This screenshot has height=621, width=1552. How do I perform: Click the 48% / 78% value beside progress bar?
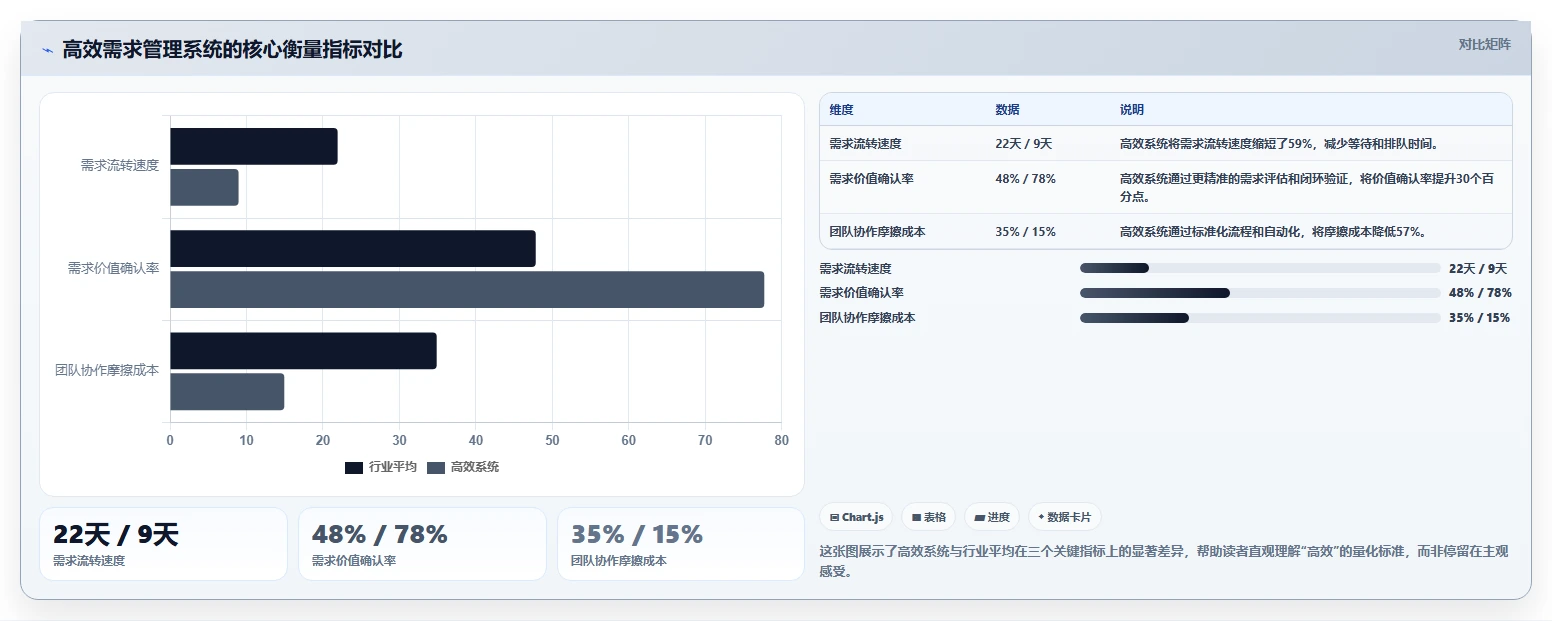coord(1480,293)
